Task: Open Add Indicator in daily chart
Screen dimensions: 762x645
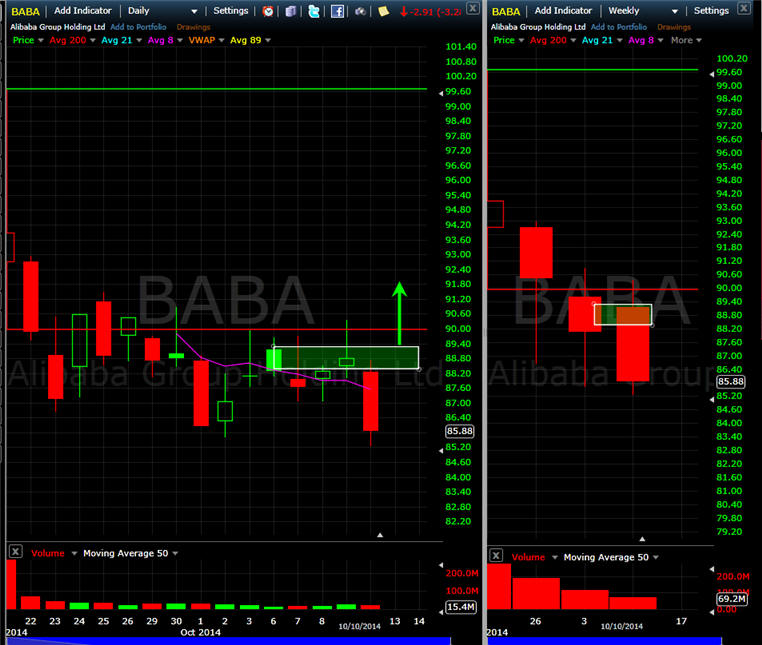Action: point(83,11)
